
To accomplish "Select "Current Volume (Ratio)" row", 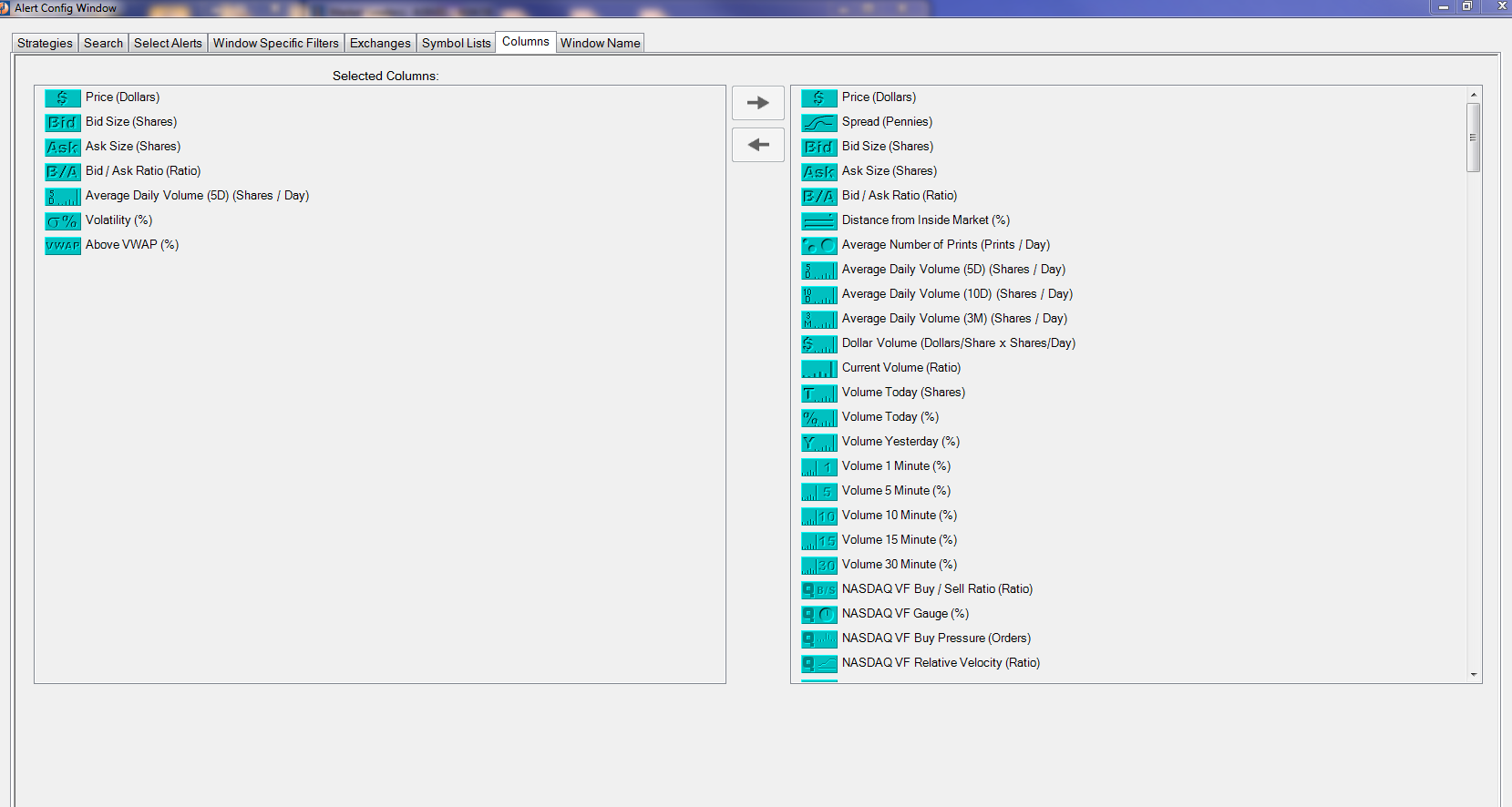I will [x=901, y=368].
